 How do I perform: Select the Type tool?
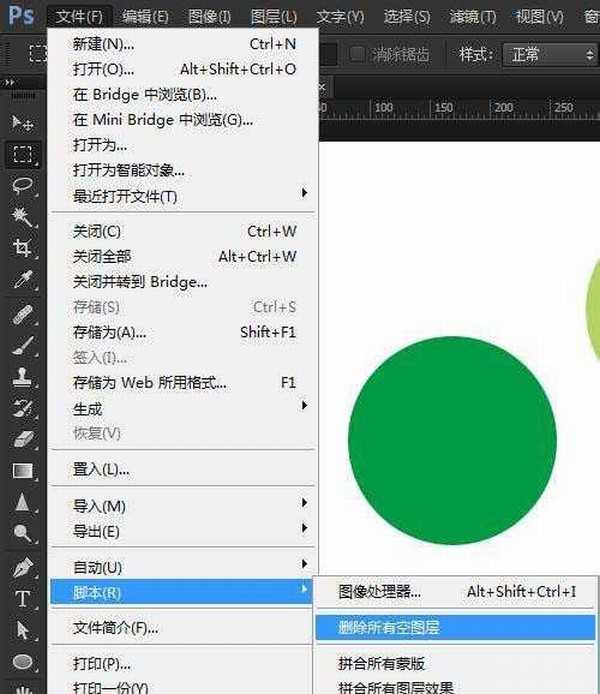22,599
